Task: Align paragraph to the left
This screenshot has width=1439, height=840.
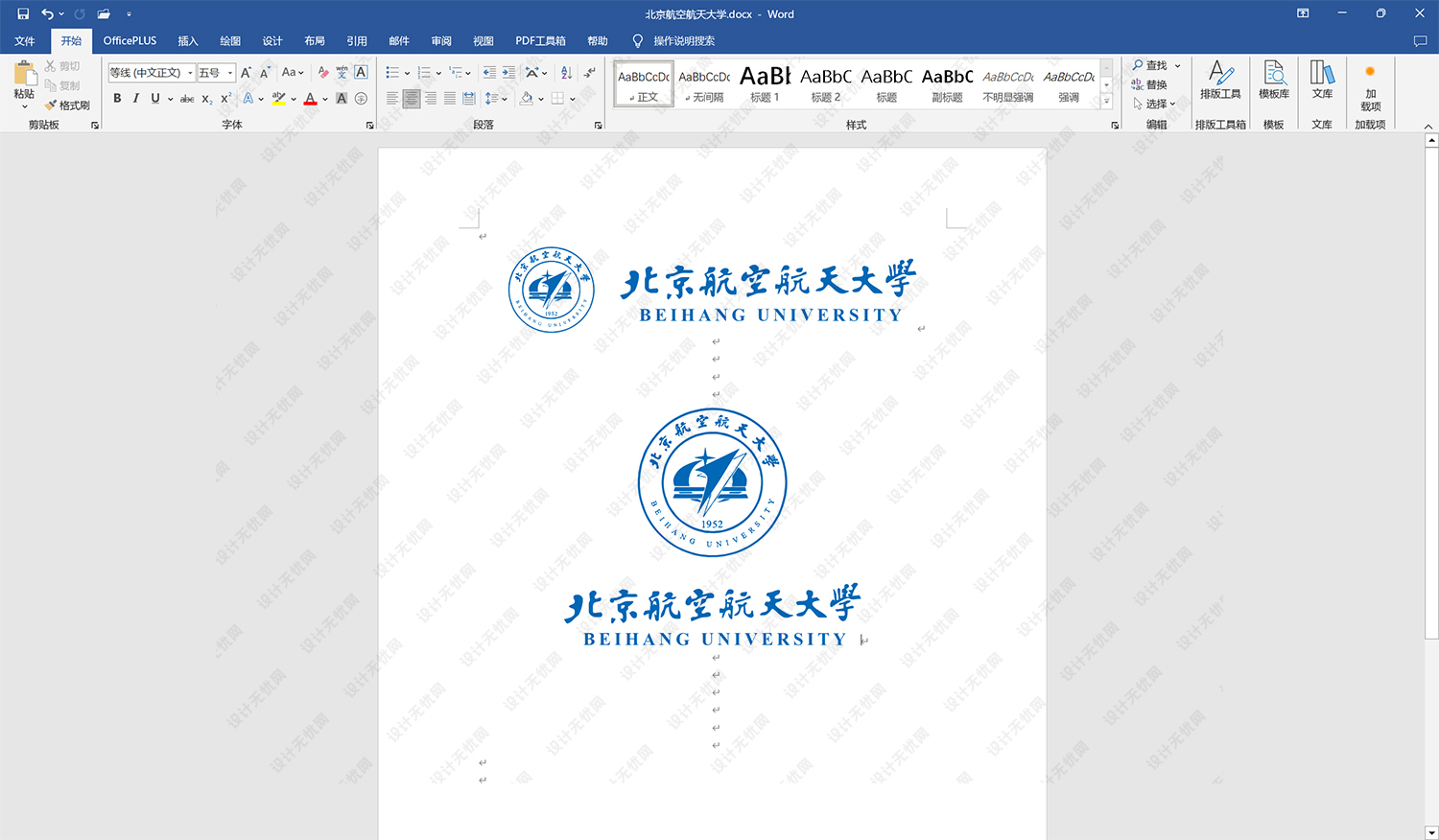Action: click(392, 99)
